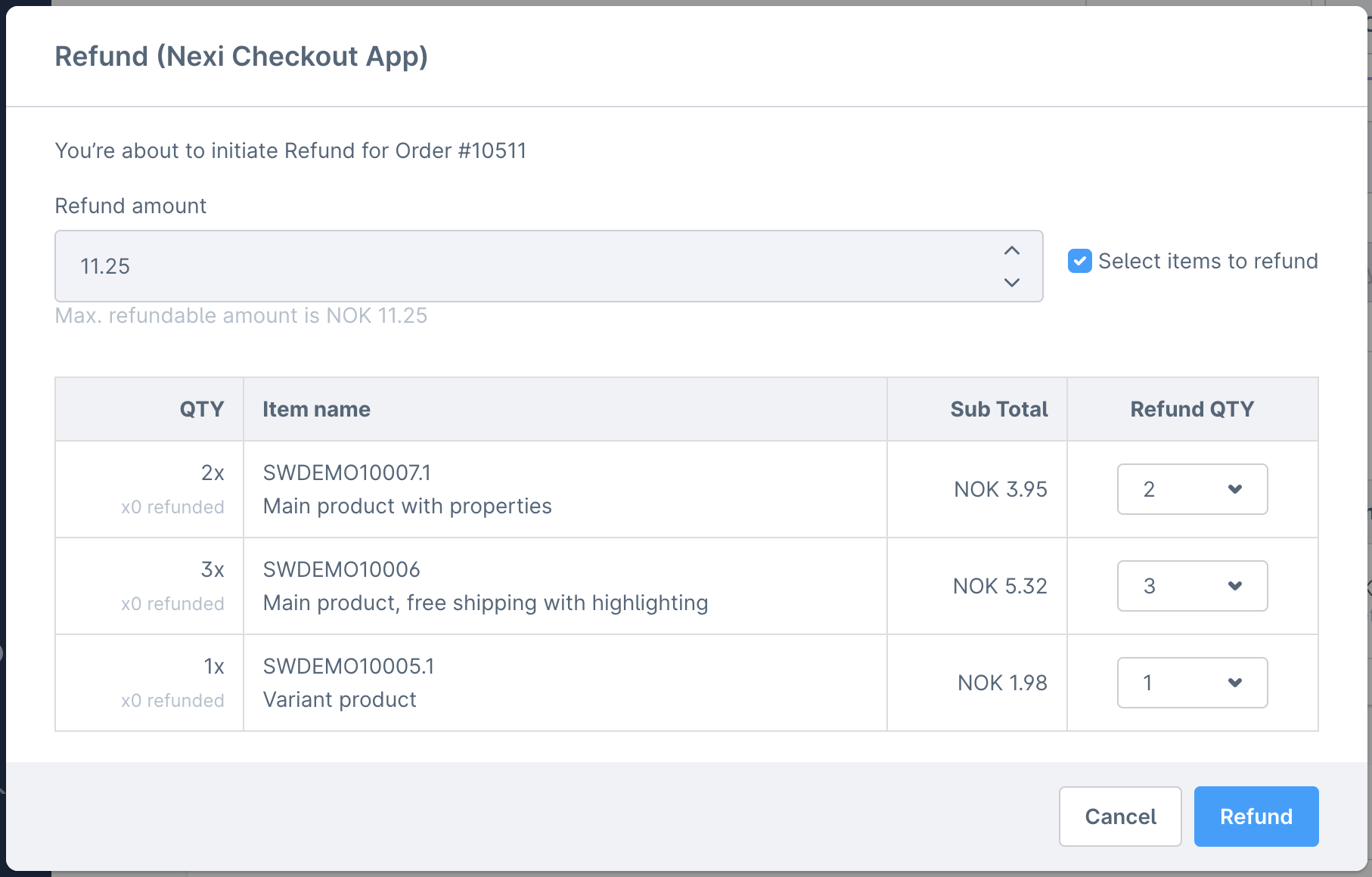Click the NOK 5.32 subtotal cell
This screenshot has width=1372, height=877.
1000,586
